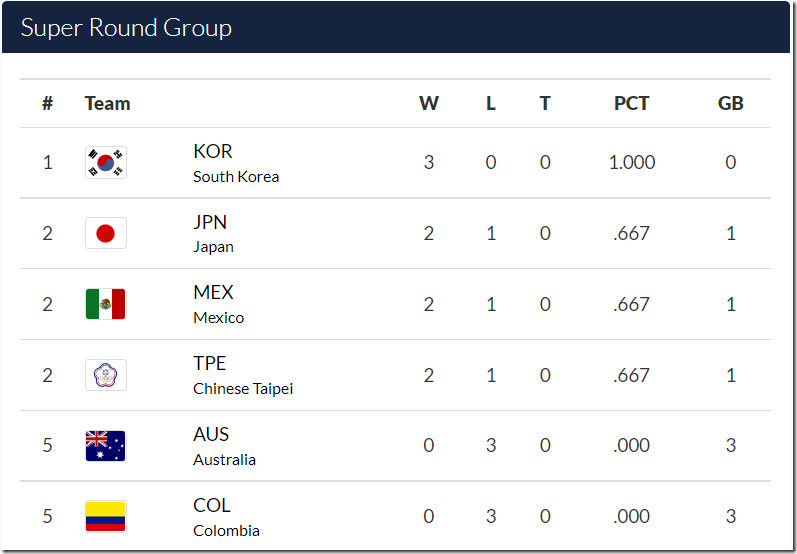Screen dimensions: 797x554
Task: Click the Colombia flag icon
Action: 106,516
